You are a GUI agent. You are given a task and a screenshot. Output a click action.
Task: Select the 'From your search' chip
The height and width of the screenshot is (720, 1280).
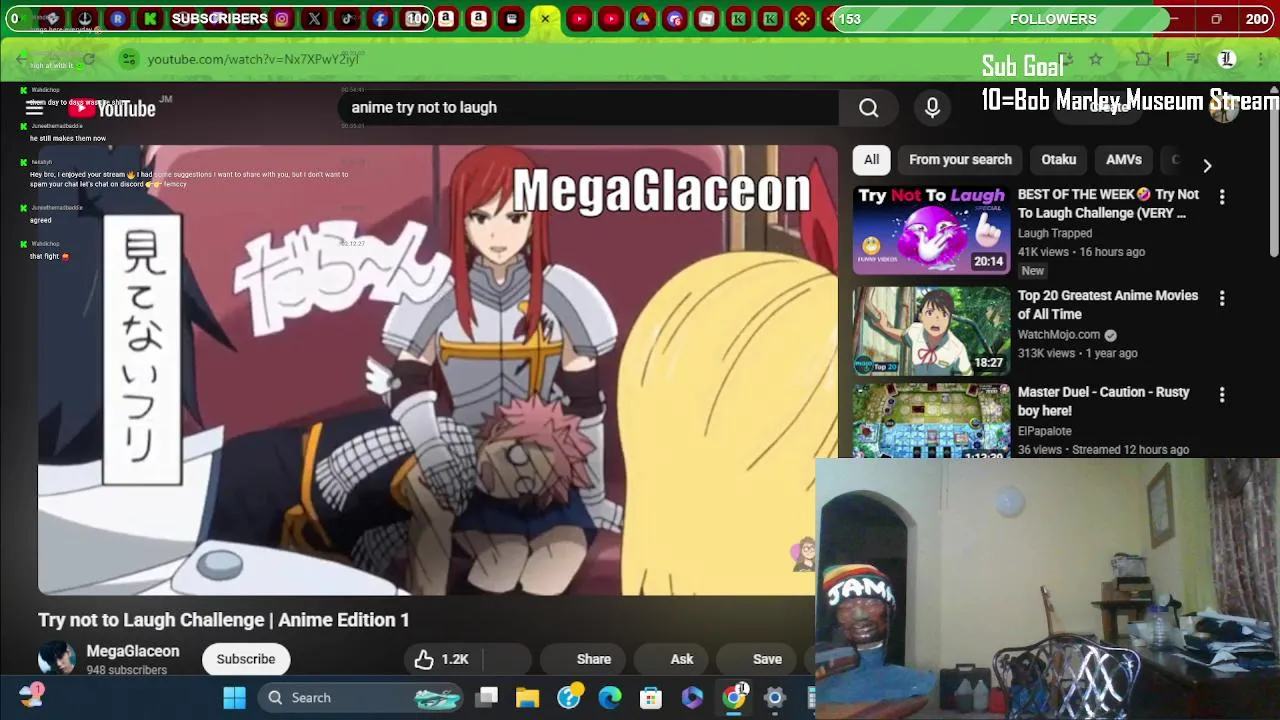coord(960,160)
